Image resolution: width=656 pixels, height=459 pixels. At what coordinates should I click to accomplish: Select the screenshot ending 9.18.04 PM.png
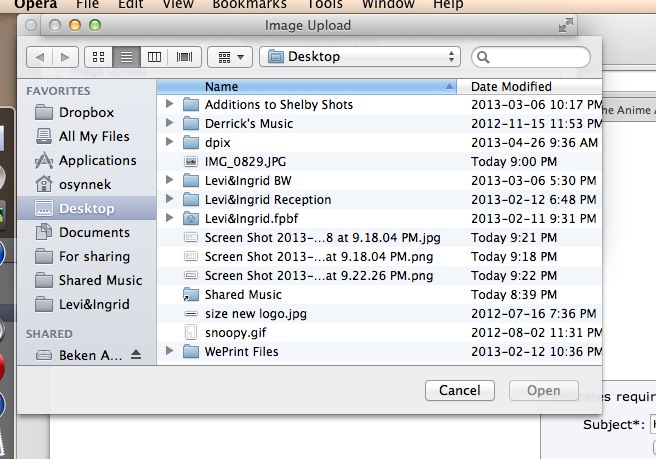pyautogui.click(x=379, y=256)
